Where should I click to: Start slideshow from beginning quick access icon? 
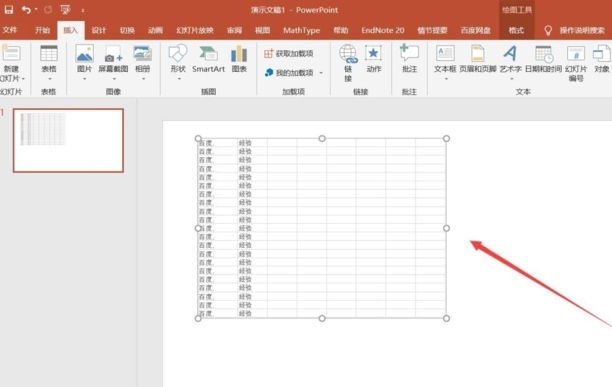pyautogui.click(x=65, y=10)
